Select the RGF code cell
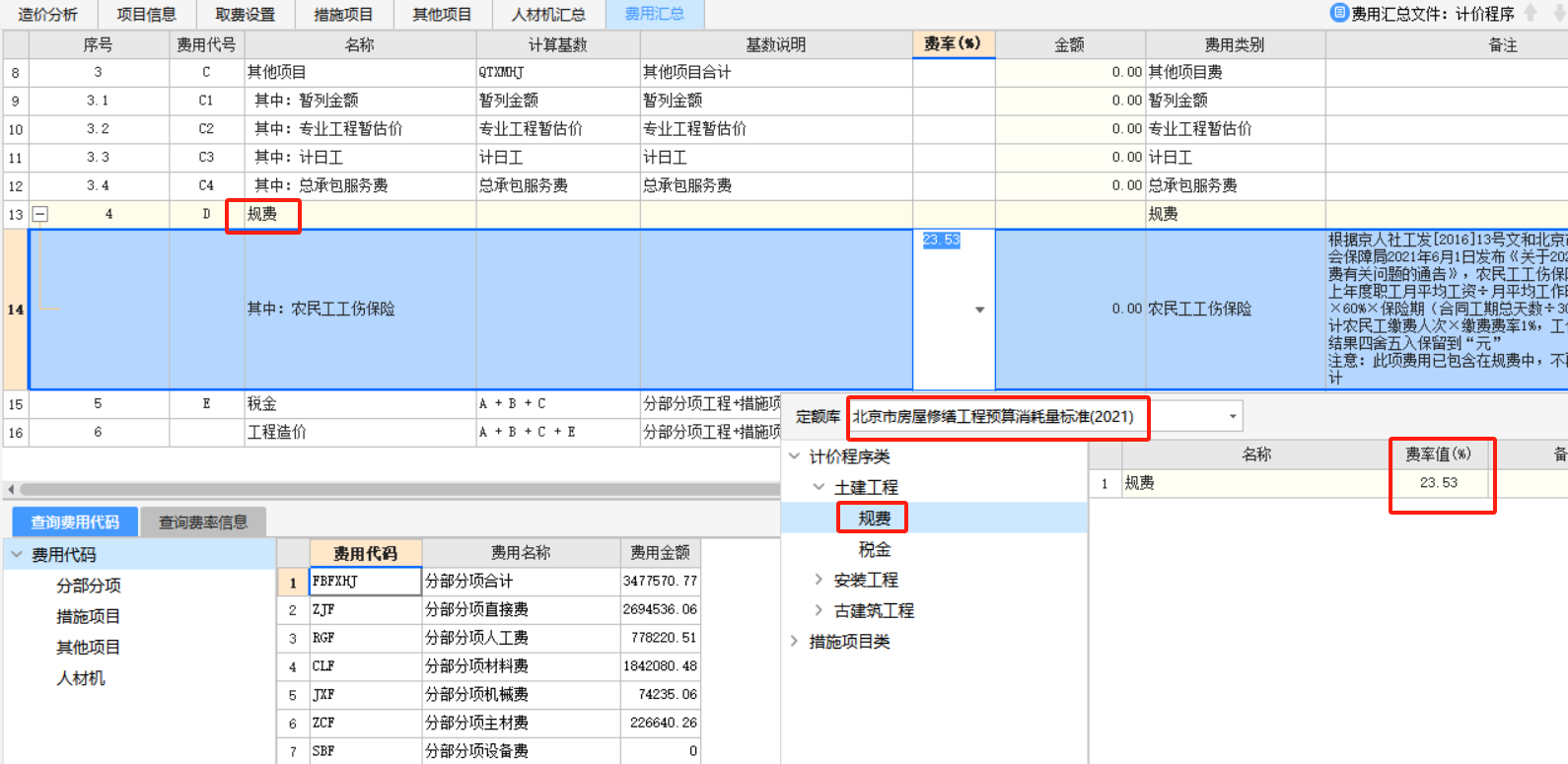 366,638
